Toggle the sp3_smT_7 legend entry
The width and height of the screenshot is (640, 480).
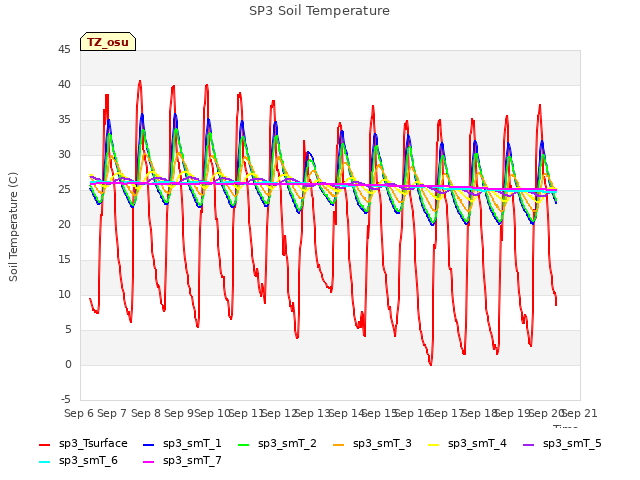pyautogui.click(x=182, y=461)
